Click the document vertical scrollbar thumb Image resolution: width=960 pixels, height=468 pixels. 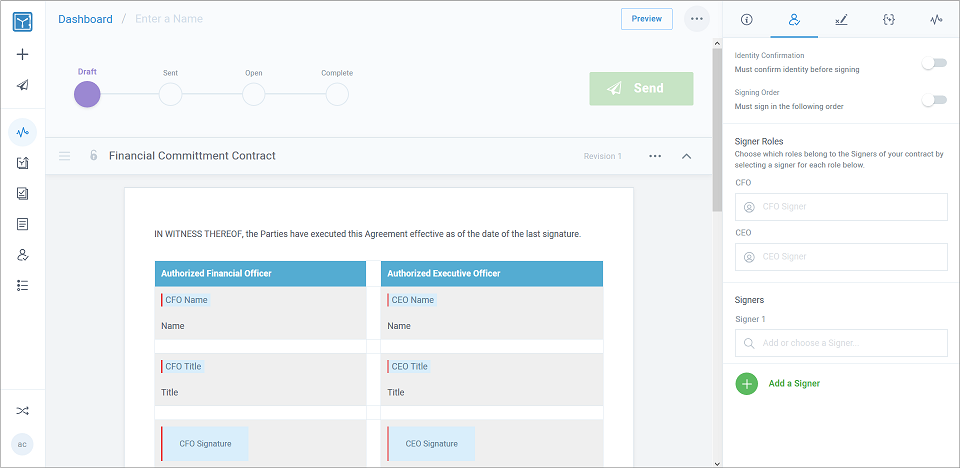(x=717, y=129)
